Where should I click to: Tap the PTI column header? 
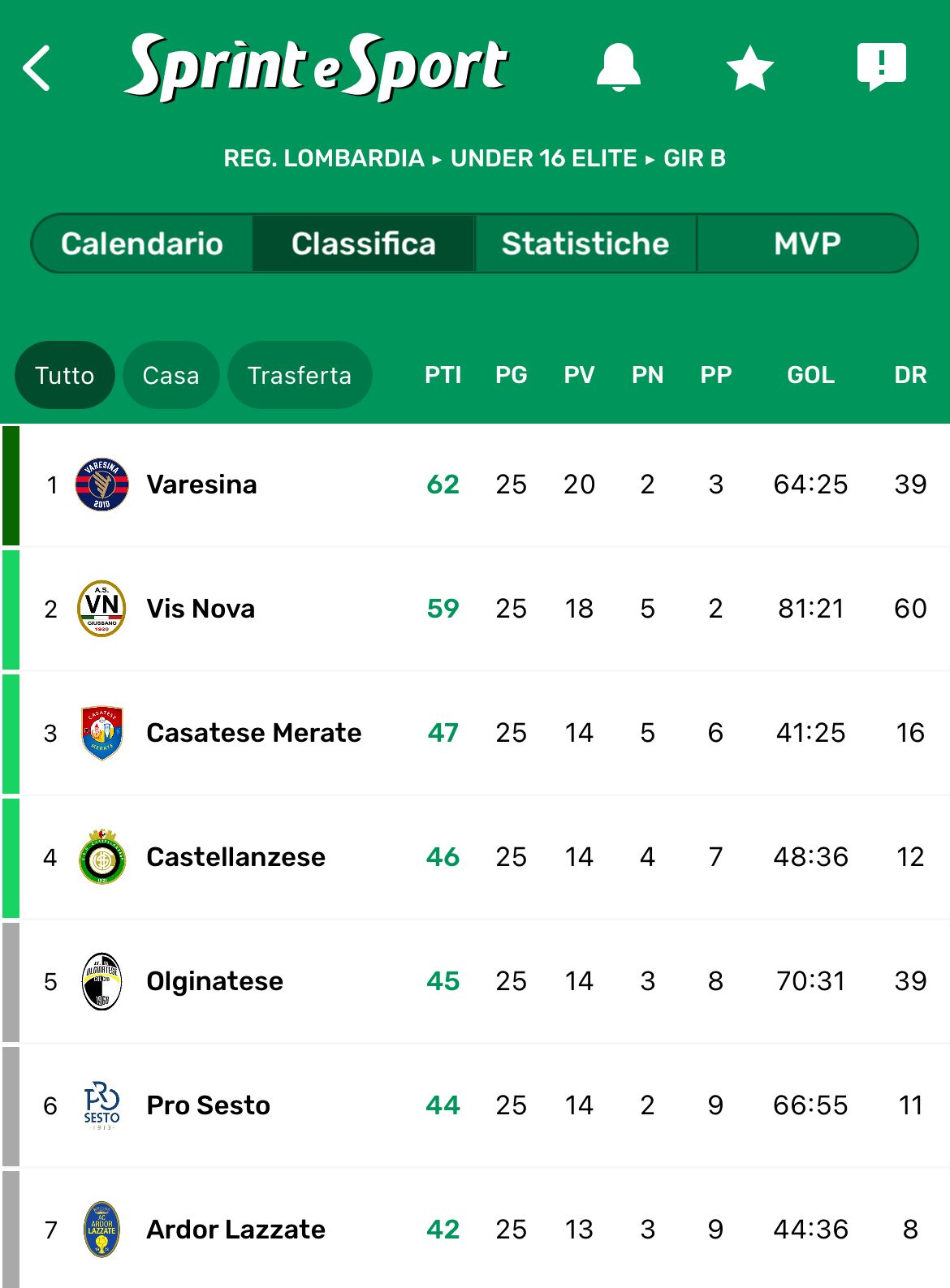(x=443, y=375)
